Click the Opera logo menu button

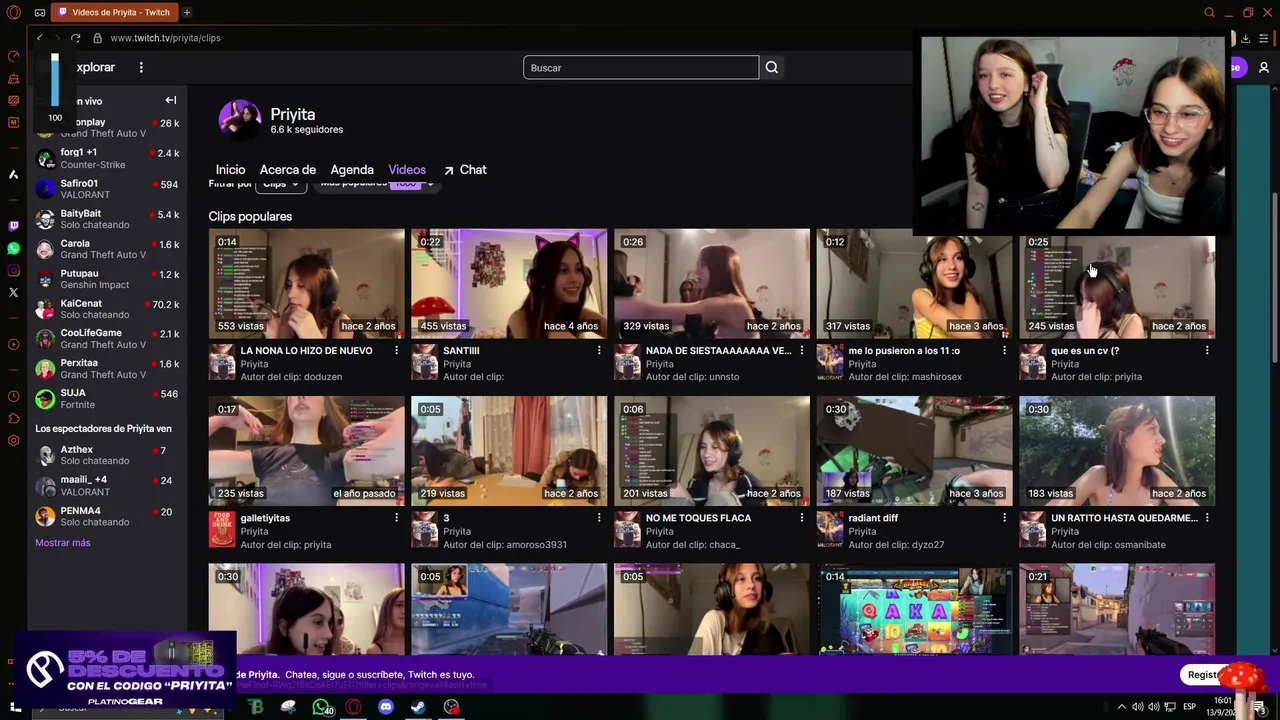click(13, 12)
